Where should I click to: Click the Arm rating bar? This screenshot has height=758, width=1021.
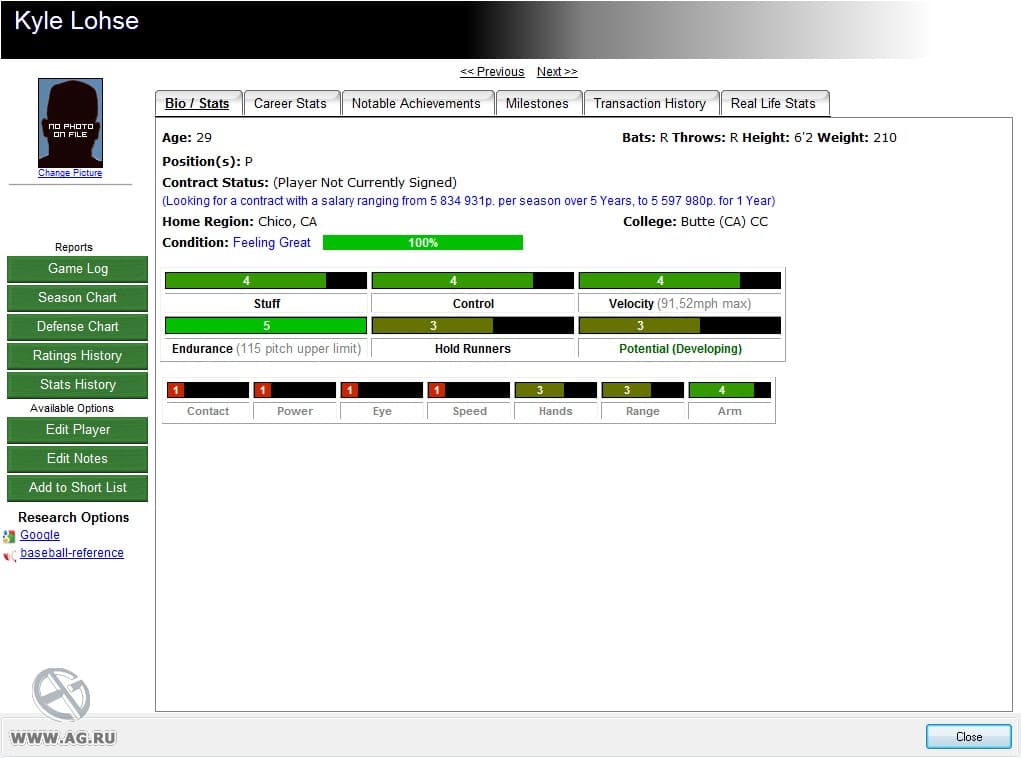pos(730,390)
